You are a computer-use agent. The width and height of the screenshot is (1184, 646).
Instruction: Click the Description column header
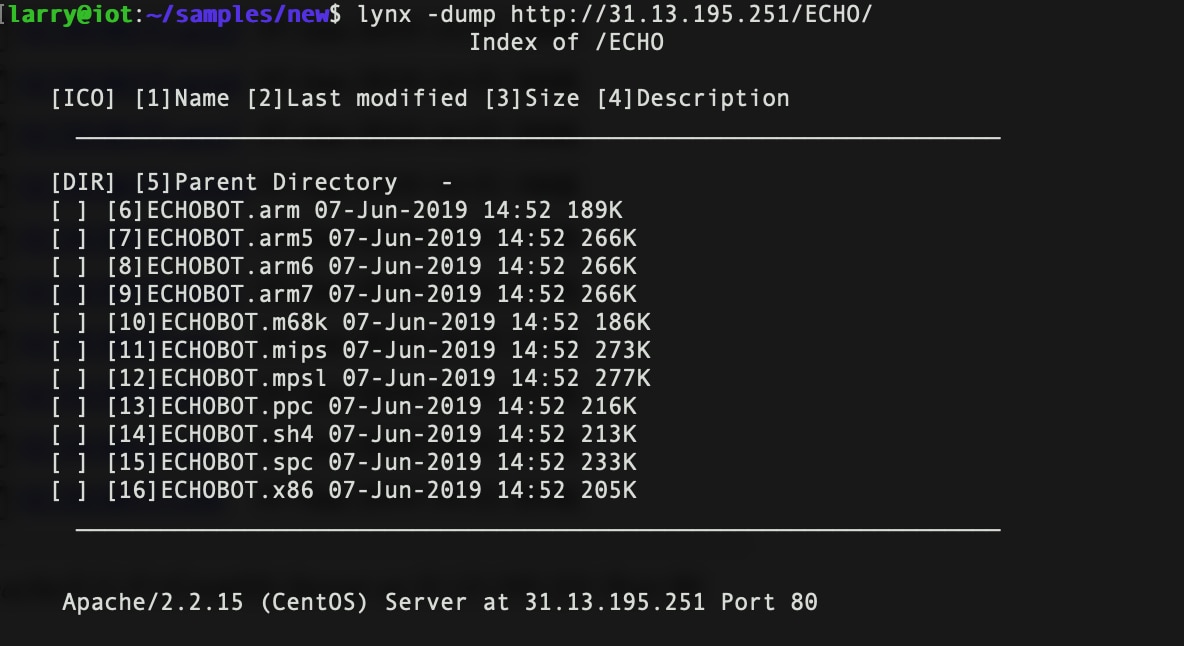712,99
